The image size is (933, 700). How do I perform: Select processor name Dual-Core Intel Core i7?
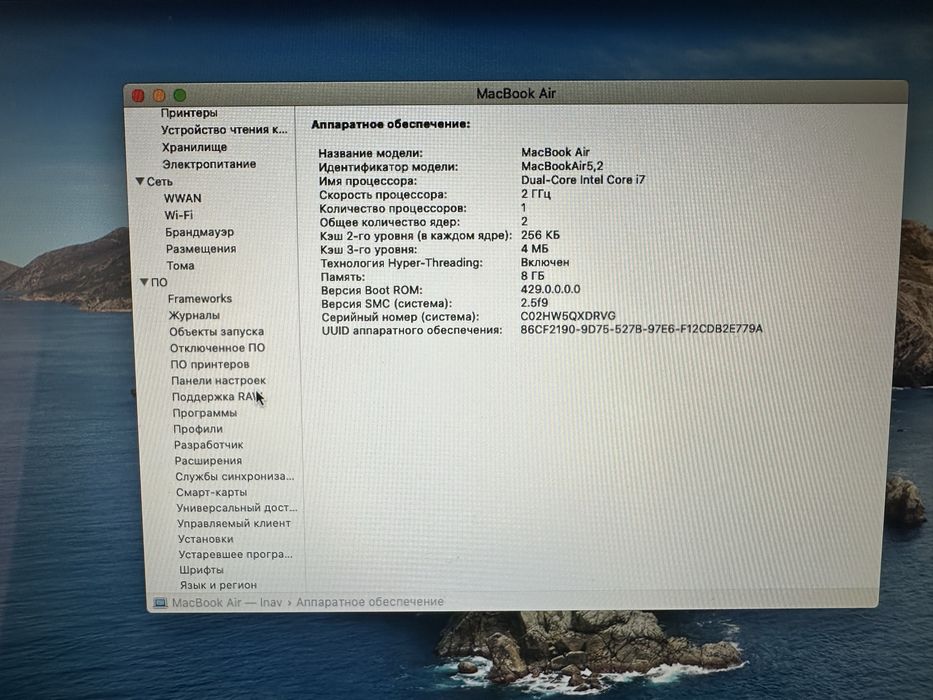[x=583, y=180]
